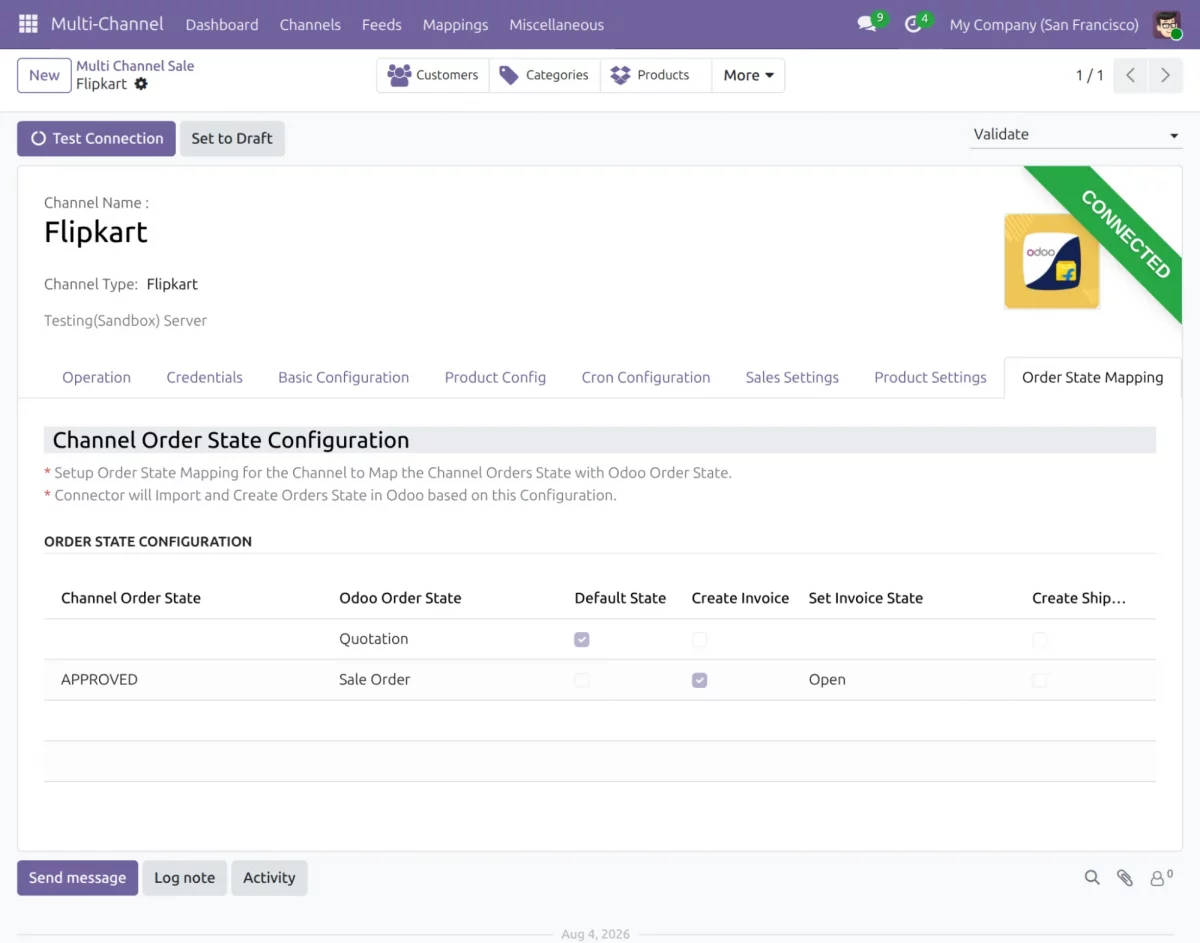Click the Multi-Channel app title

point(107,24)
